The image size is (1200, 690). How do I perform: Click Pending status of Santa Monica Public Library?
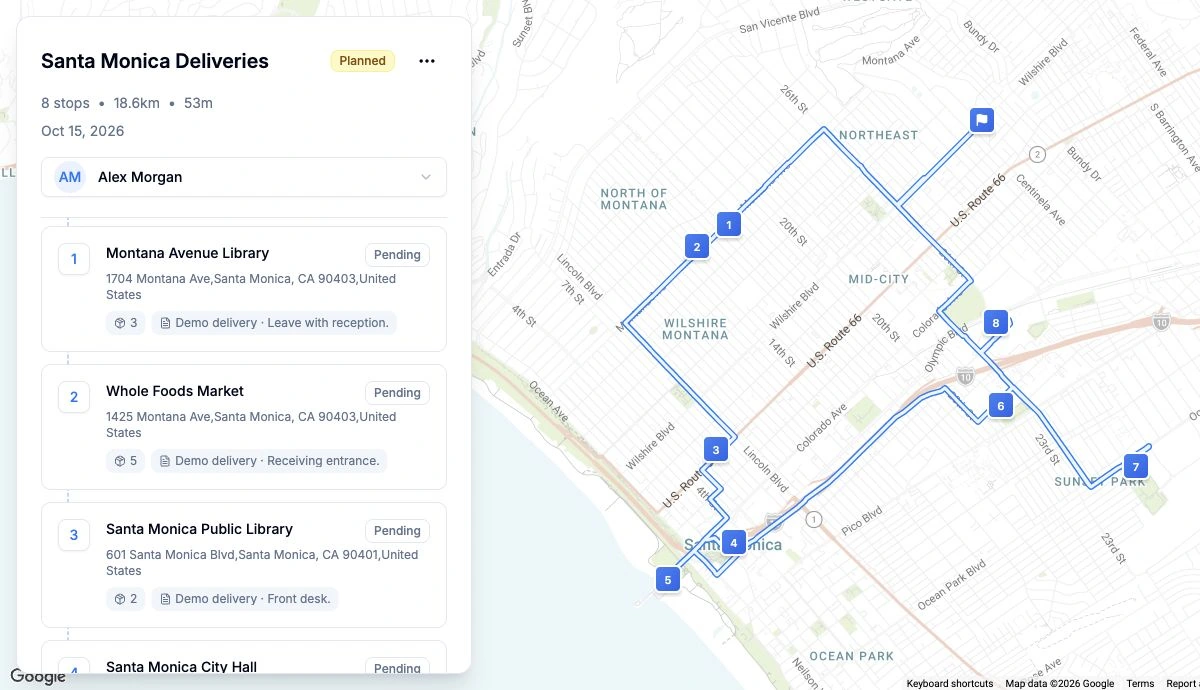(397, 531)
